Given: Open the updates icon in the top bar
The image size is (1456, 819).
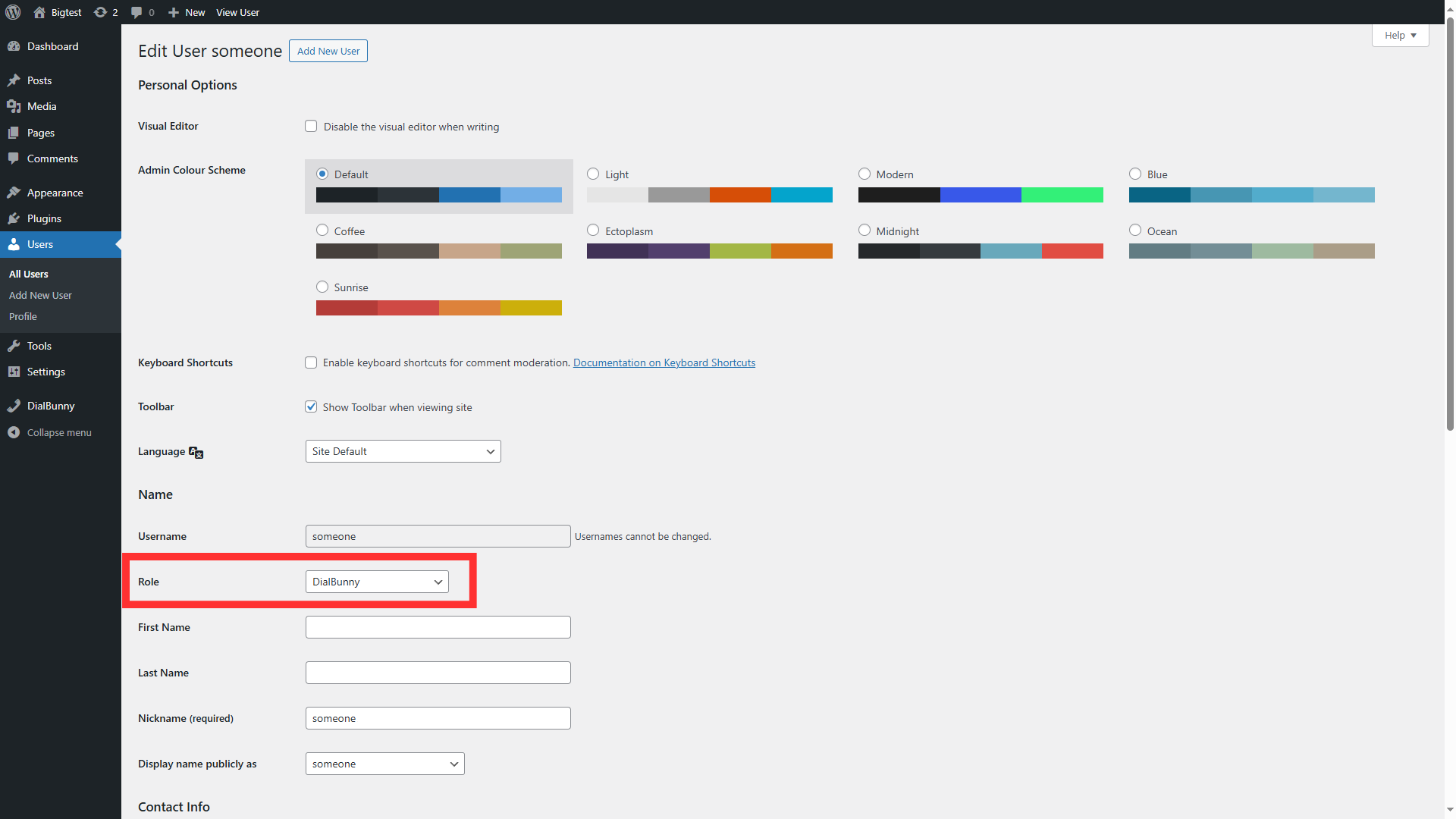Looking at the screenshot, I should click(x=101, y=12).
